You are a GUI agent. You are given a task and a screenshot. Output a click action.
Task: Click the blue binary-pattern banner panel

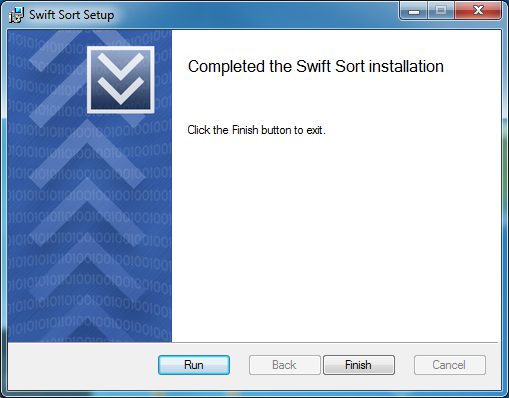point(90,186)
